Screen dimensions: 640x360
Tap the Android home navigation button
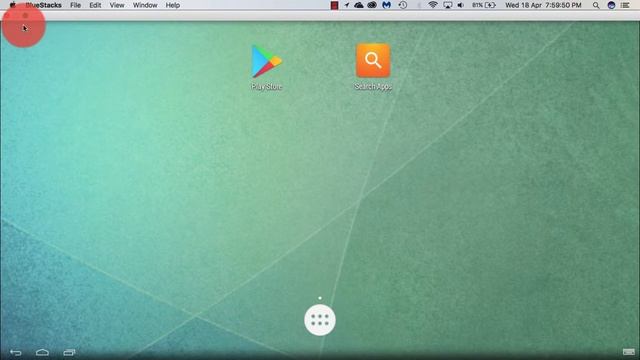42,352
